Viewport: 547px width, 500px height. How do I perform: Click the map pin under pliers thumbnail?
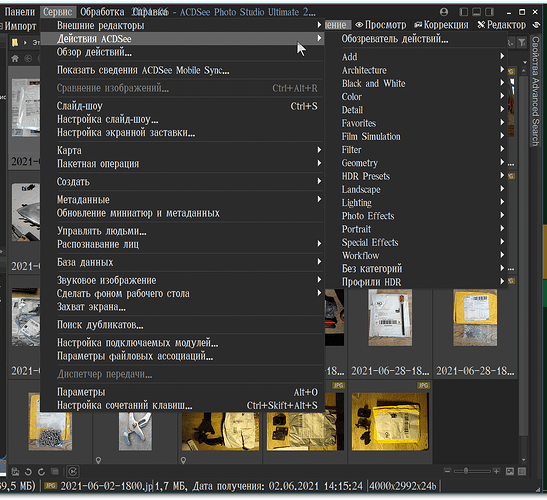[98, 461]
